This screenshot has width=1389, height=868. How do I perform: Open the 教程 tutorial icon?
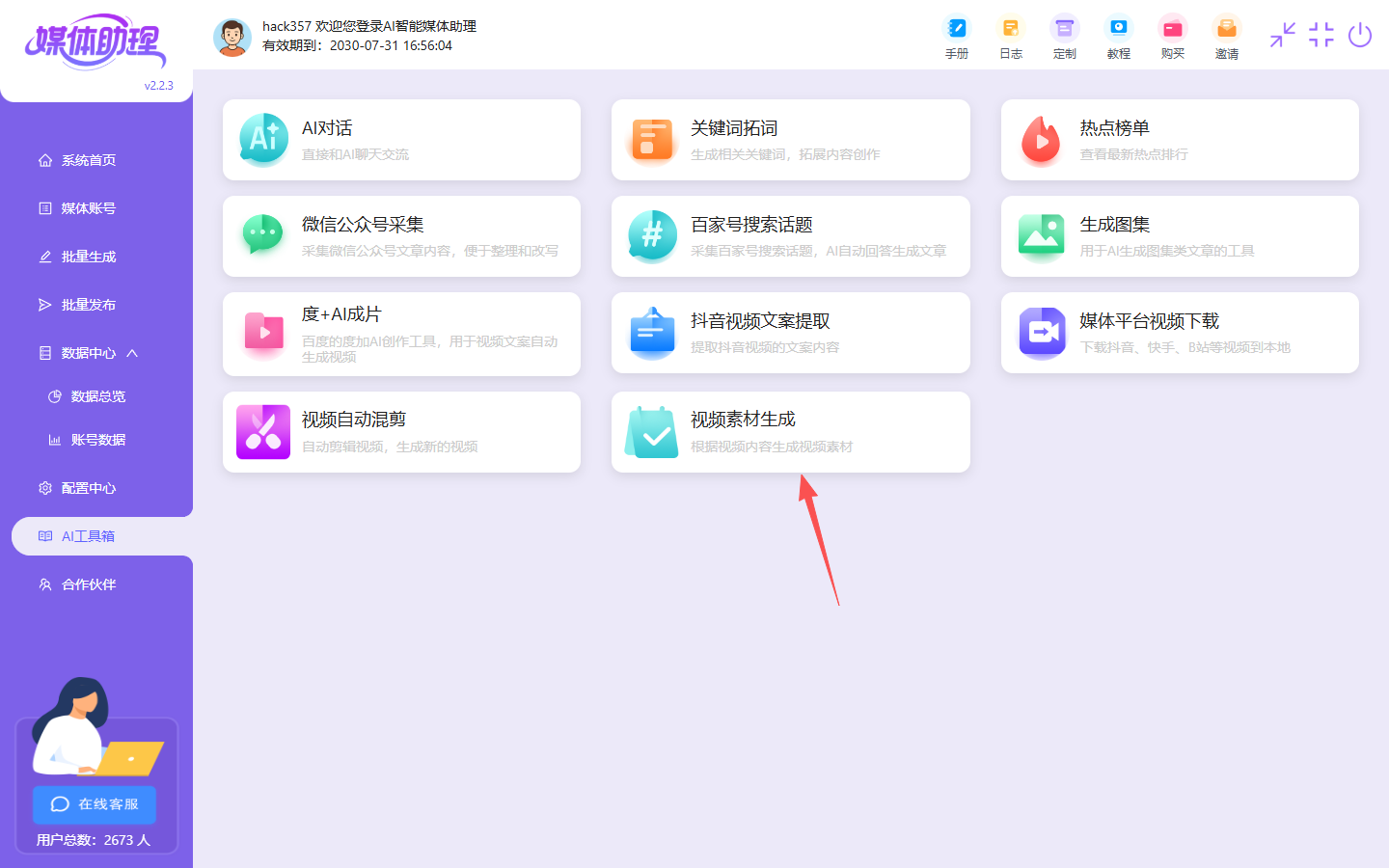pyautogui.click(x=1118, y=38)
